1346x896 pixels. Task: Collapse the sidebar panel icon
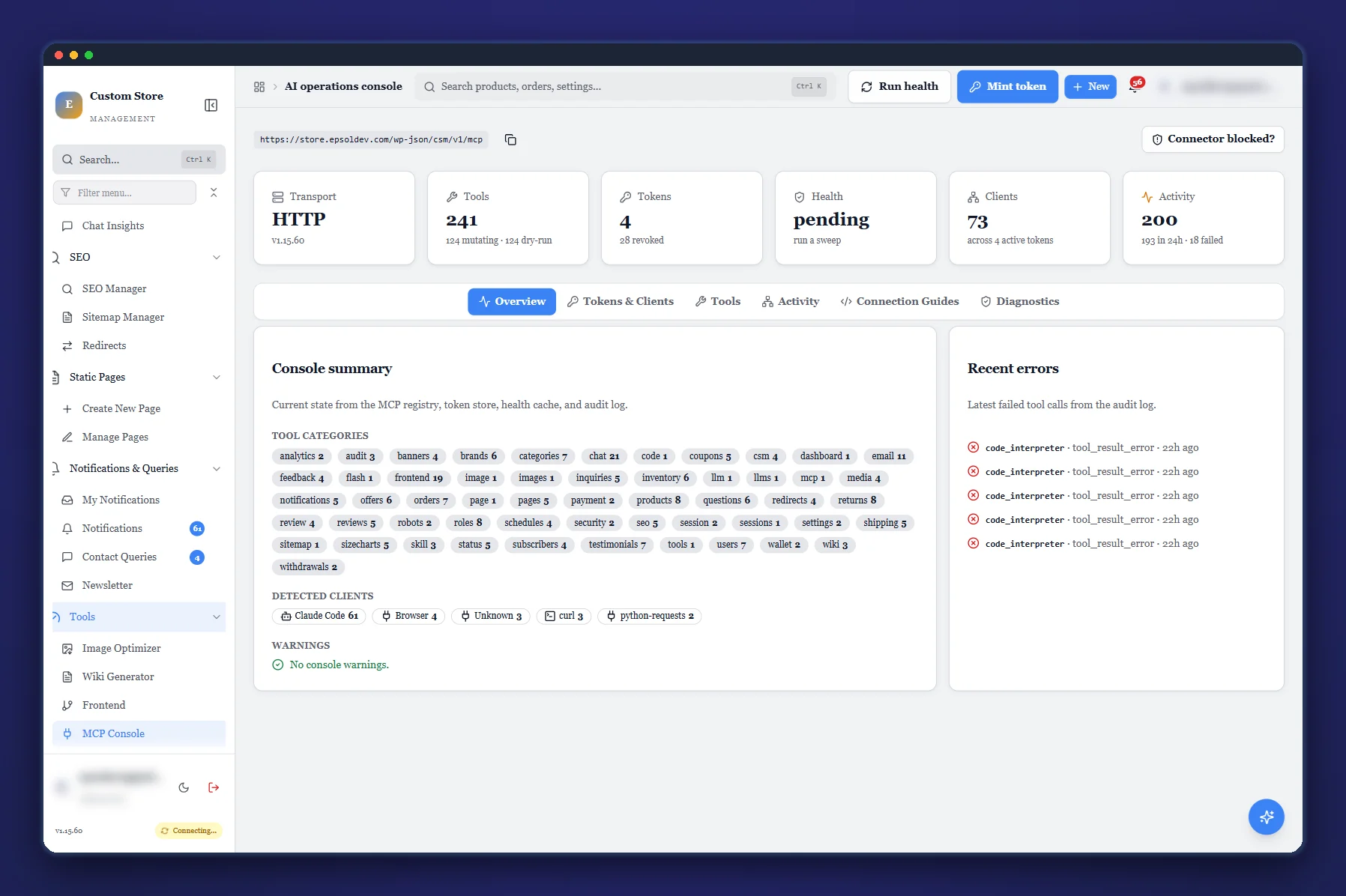pos(211,105)
